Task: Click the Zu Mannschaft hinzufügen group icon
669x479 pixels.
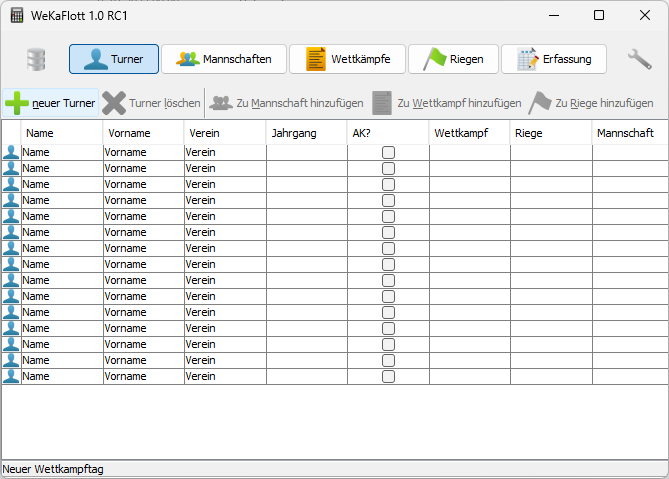Action: pos(220,103)
